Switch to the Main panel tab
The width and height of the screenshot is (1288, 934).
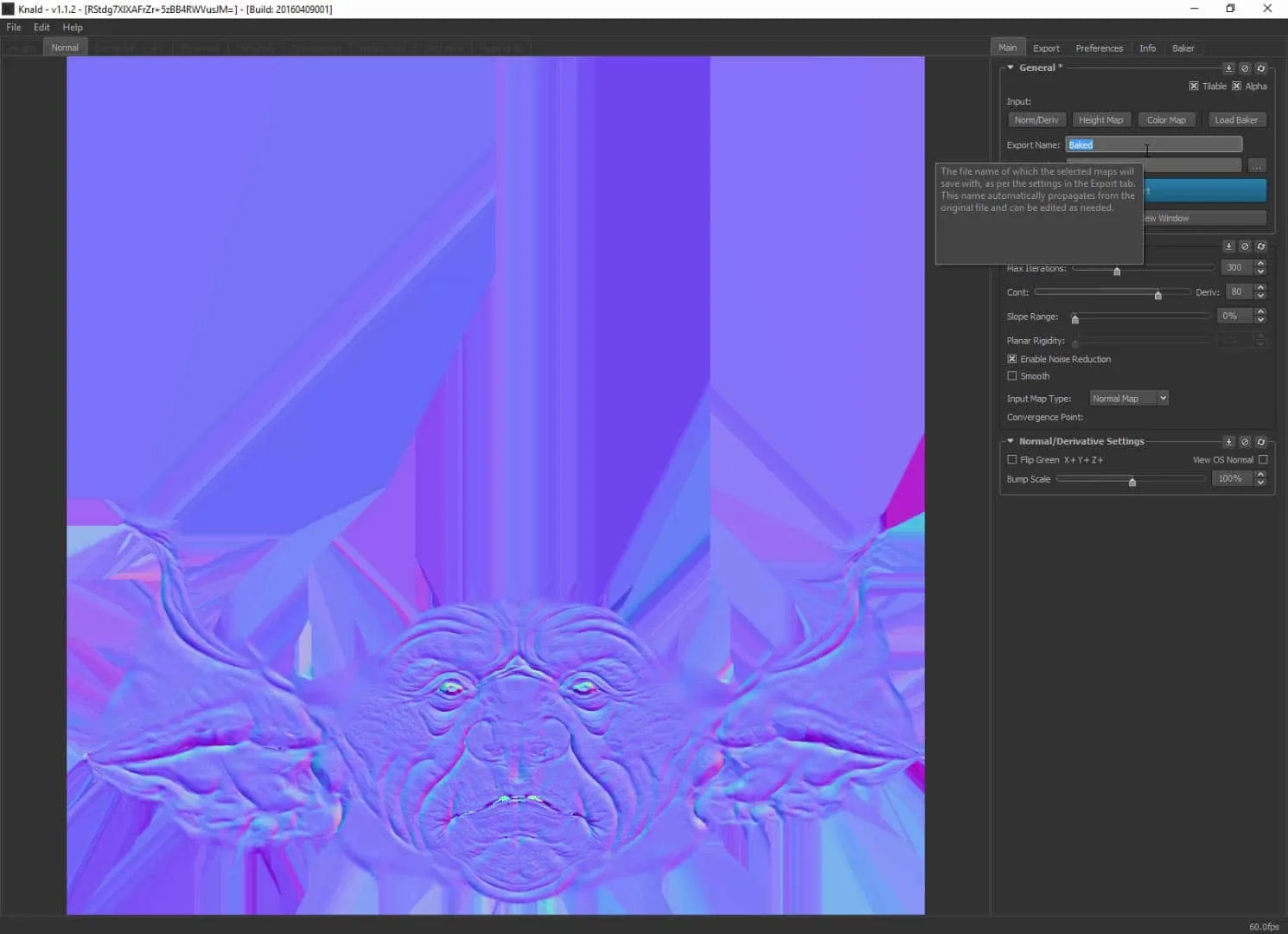pos(1007,48)
